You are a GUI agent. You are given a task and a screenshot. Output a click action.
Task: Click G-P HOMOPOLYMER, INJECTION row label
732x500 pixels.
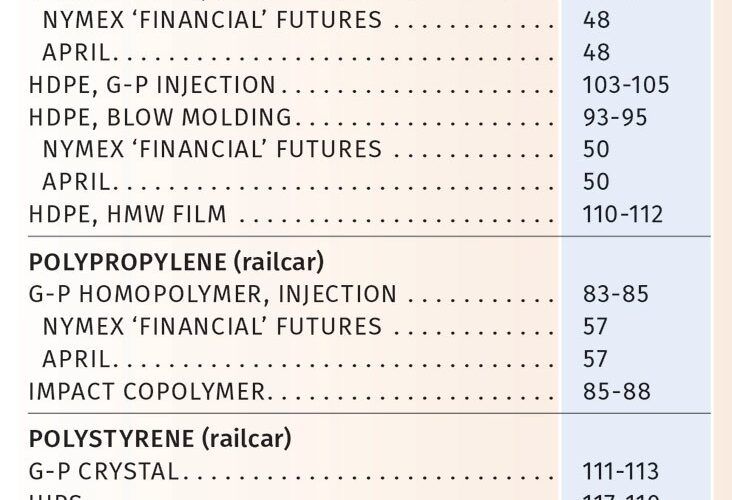(212, 294)
